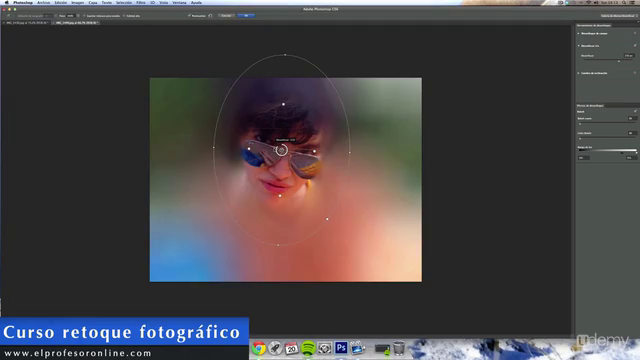The height and width of the screenshot is (360, 640).
Task: Click the right Rango de luz value field
Action: click(631, 158)
